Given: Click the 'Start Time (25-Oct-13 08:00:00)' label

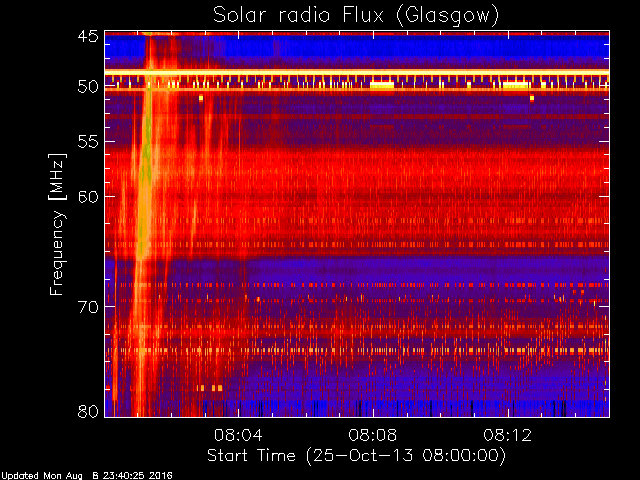Looking at the screenshot, I should 356,456.
